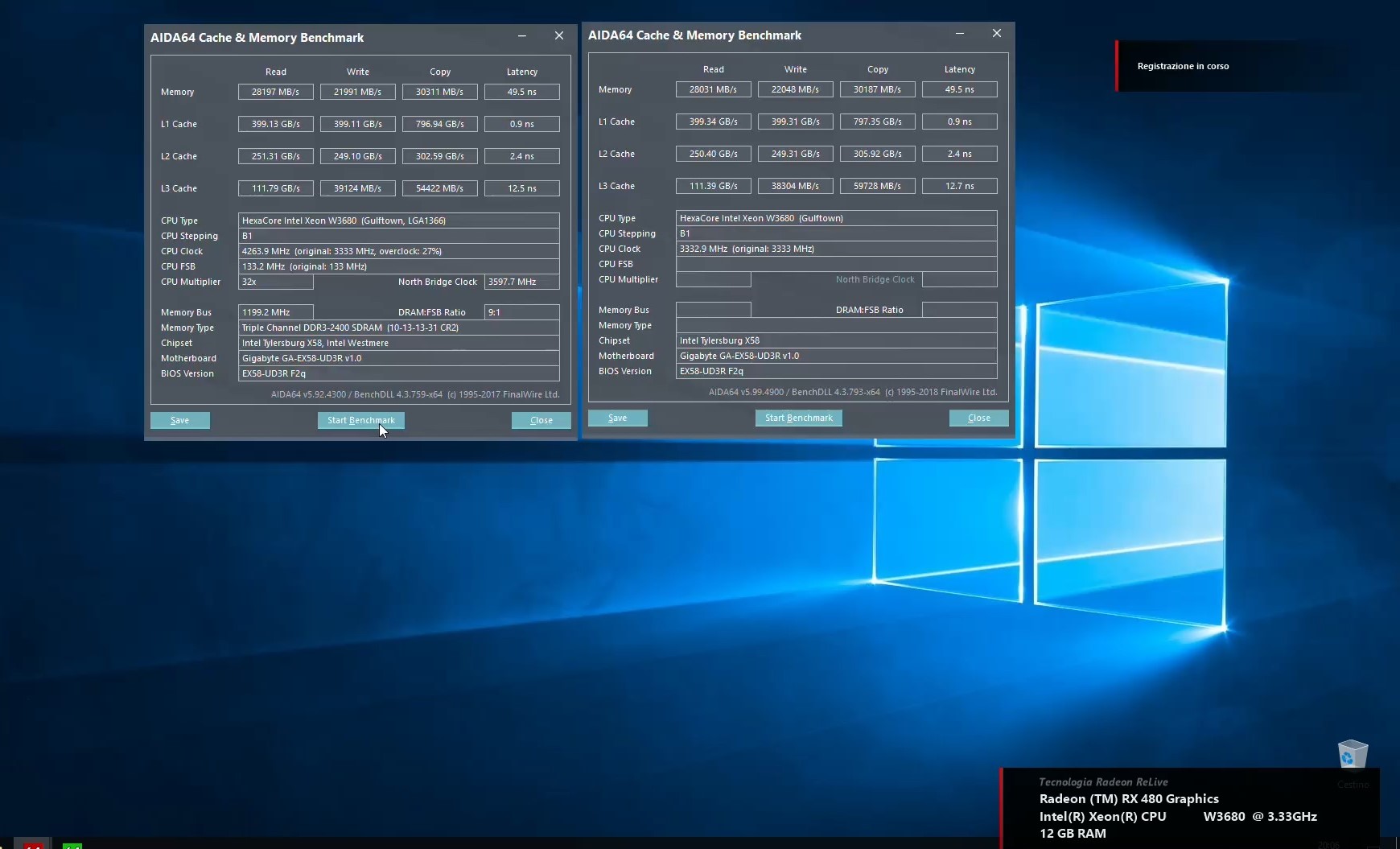Click the empty Memory Type field in right window

point(837,325)
